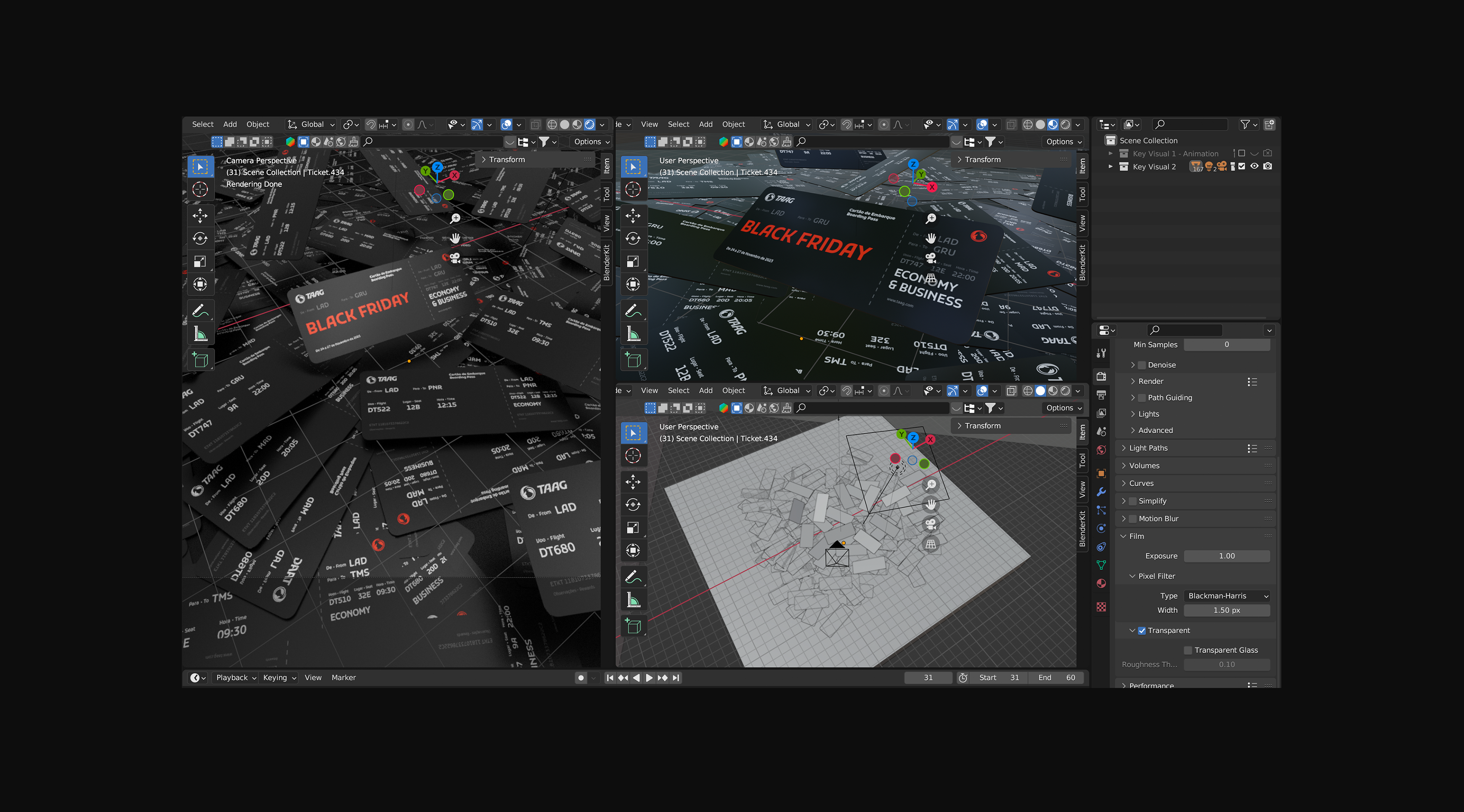The image size is (1464, 812).
Task: Click the Select Box tool in the bottom-right viewport
Action: [x=633, y=433]
